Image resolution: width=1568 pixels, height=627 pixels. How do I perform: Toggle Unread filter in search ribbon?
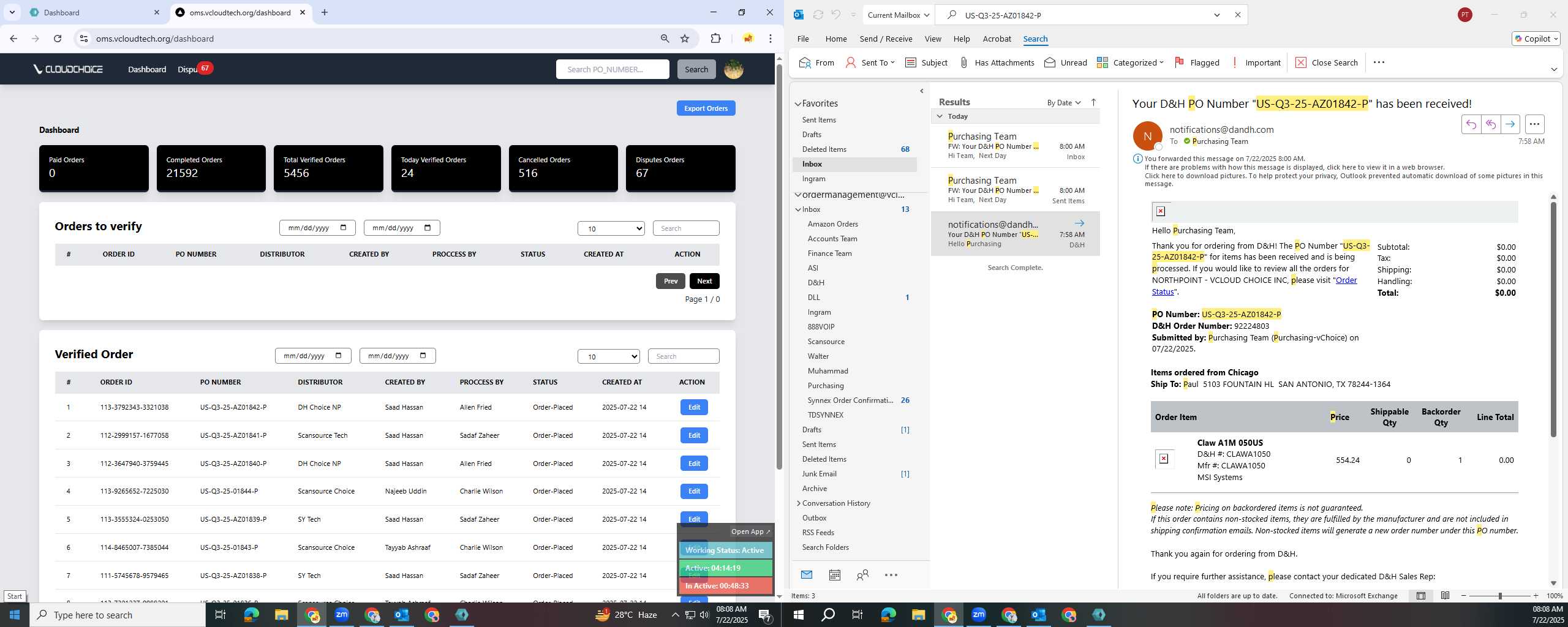(1065, 62)
